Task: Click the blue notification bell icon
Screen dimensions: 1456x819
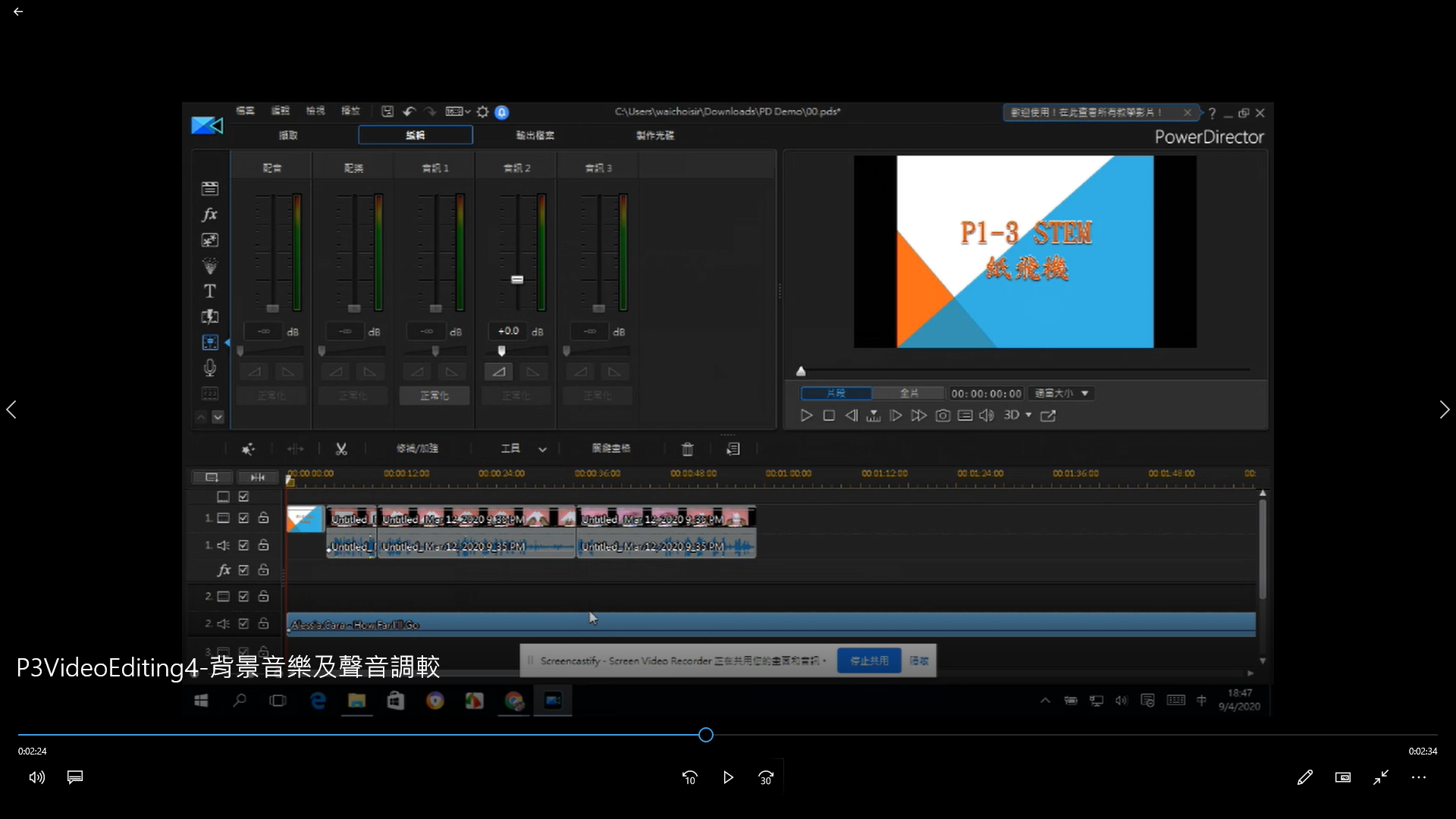Action: pos(502,112)
